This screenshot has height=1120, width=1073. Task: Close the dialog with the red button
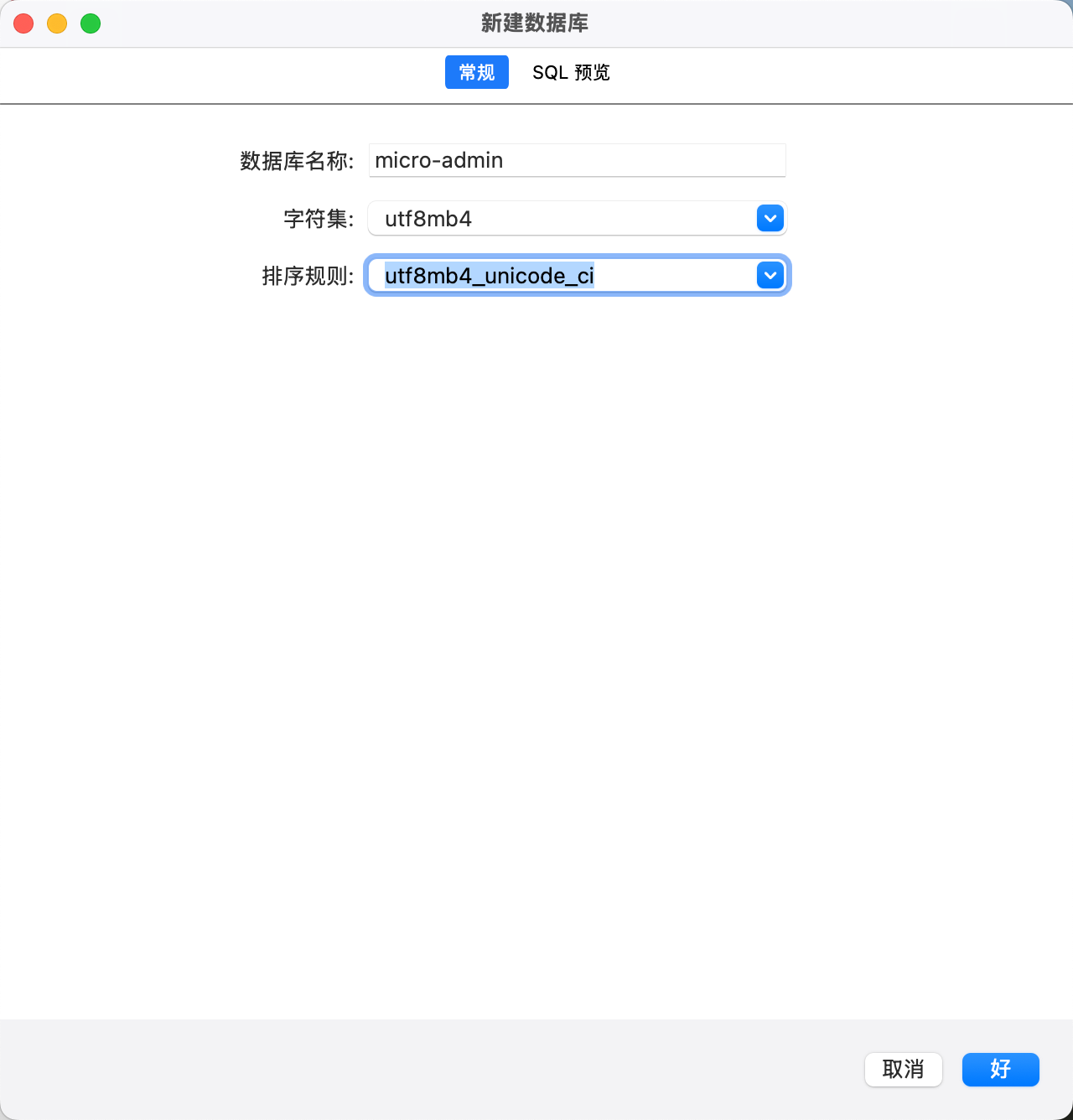[x=23, y=23]
